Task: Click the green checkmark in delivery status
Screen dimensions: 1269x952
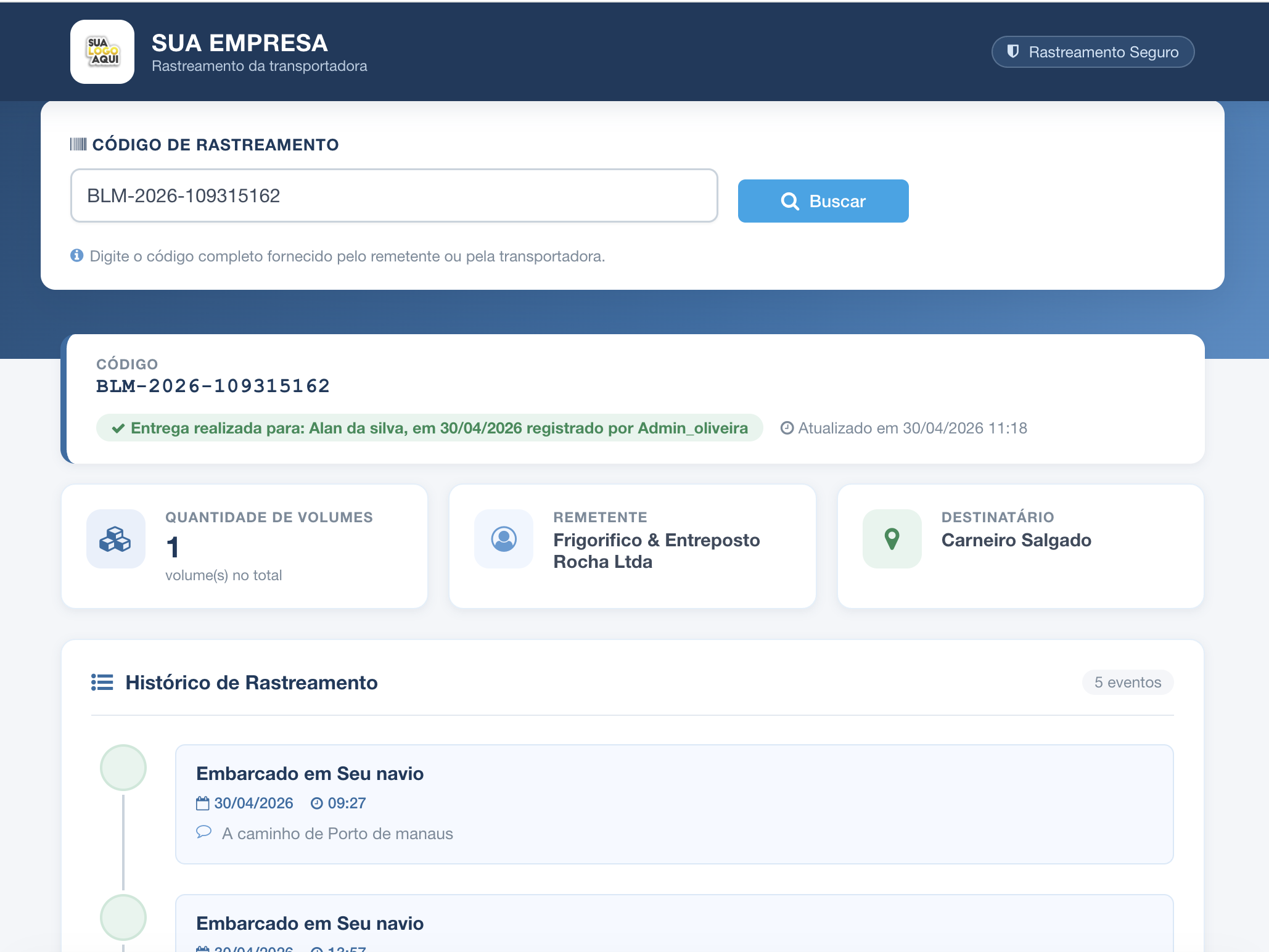Action: (x=118, y=428)
